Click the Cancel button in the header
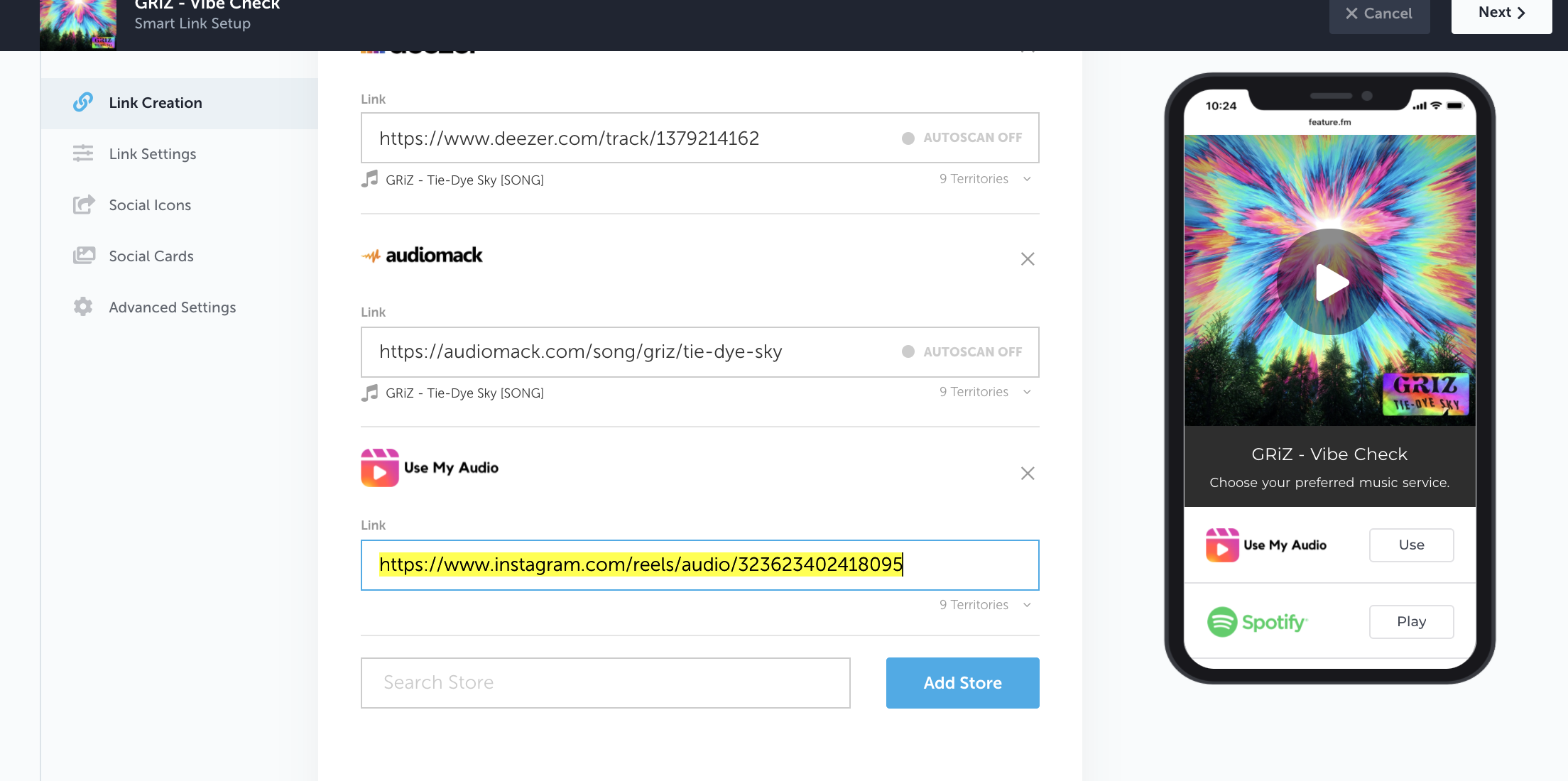Viewport: 1568px width, 781px height. [x=1379, y=14]
